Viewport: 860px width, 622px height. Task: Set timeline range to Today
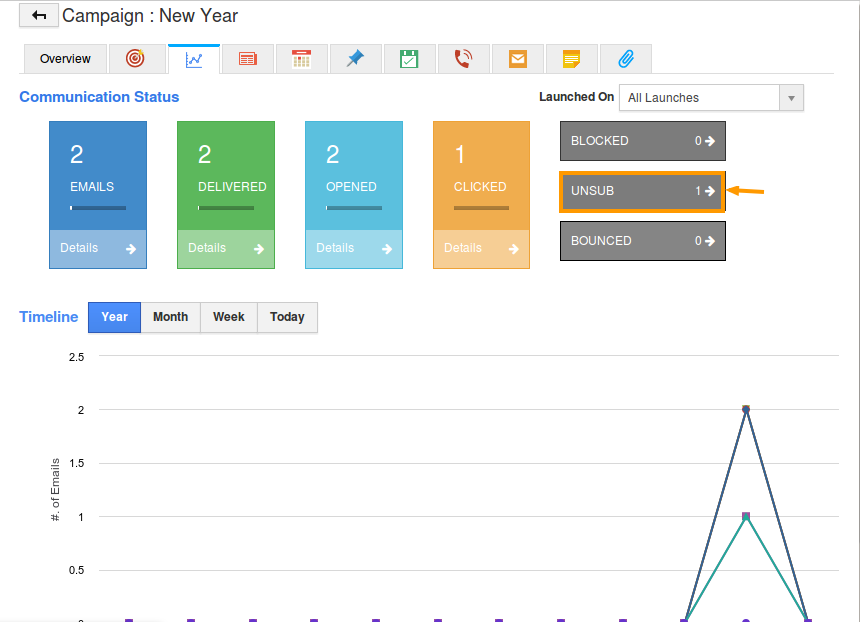click(287, 317)
